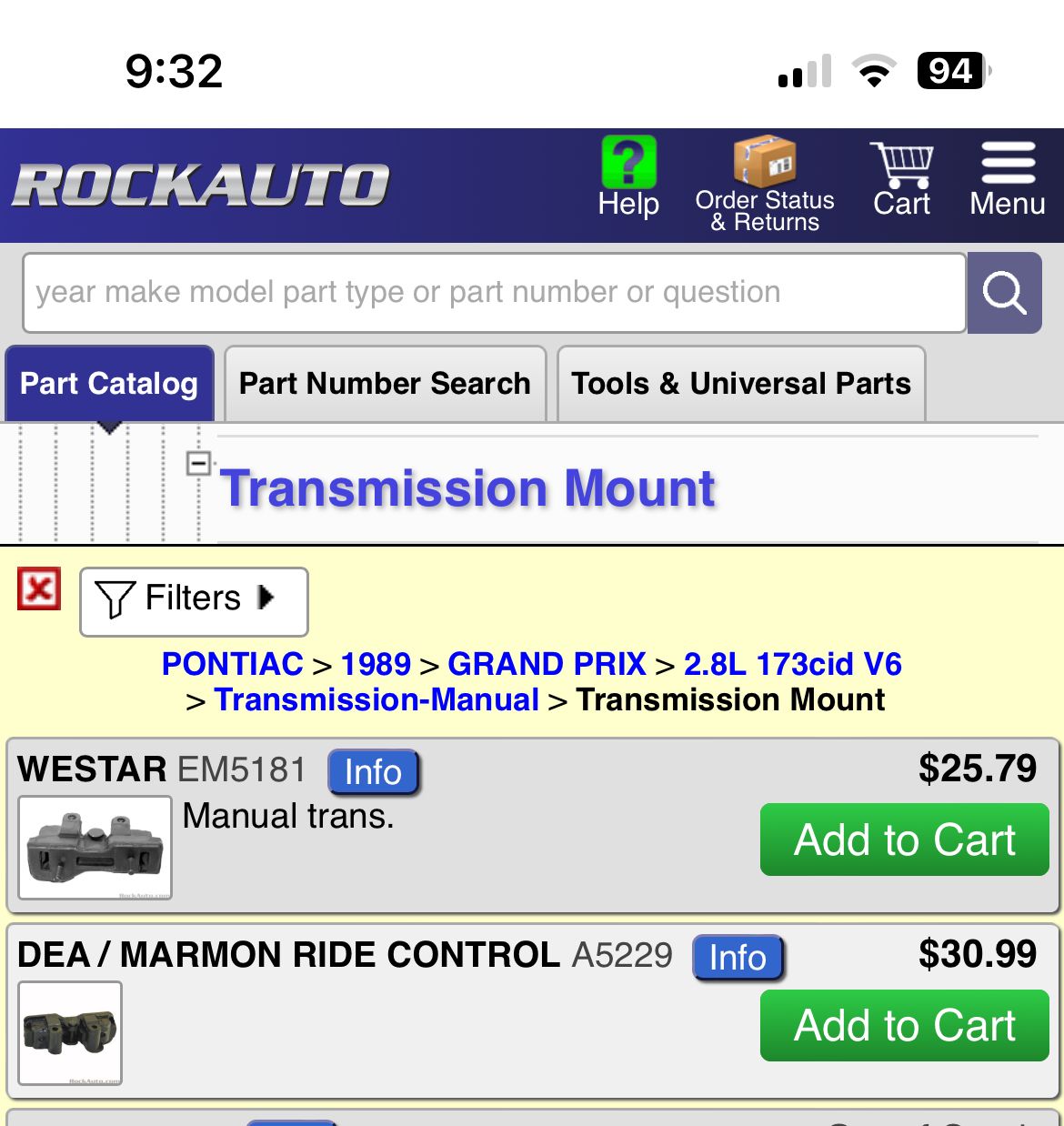The height and width of the screenshot is (1126, 1064).
Task: Open the WESTAR EM5181 part thumbnail
Action: click(x=95, y=848)
